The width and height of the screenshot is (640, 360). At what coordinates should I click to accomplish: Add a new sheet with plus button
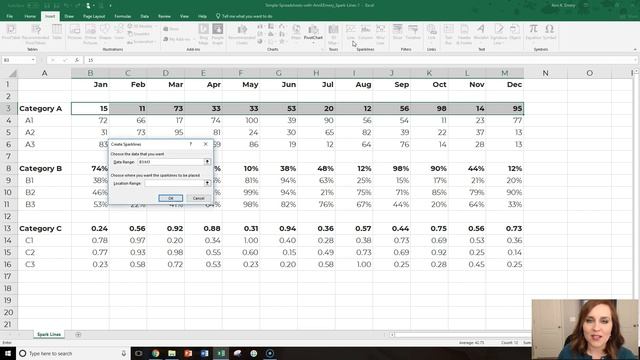coord(78,334)
